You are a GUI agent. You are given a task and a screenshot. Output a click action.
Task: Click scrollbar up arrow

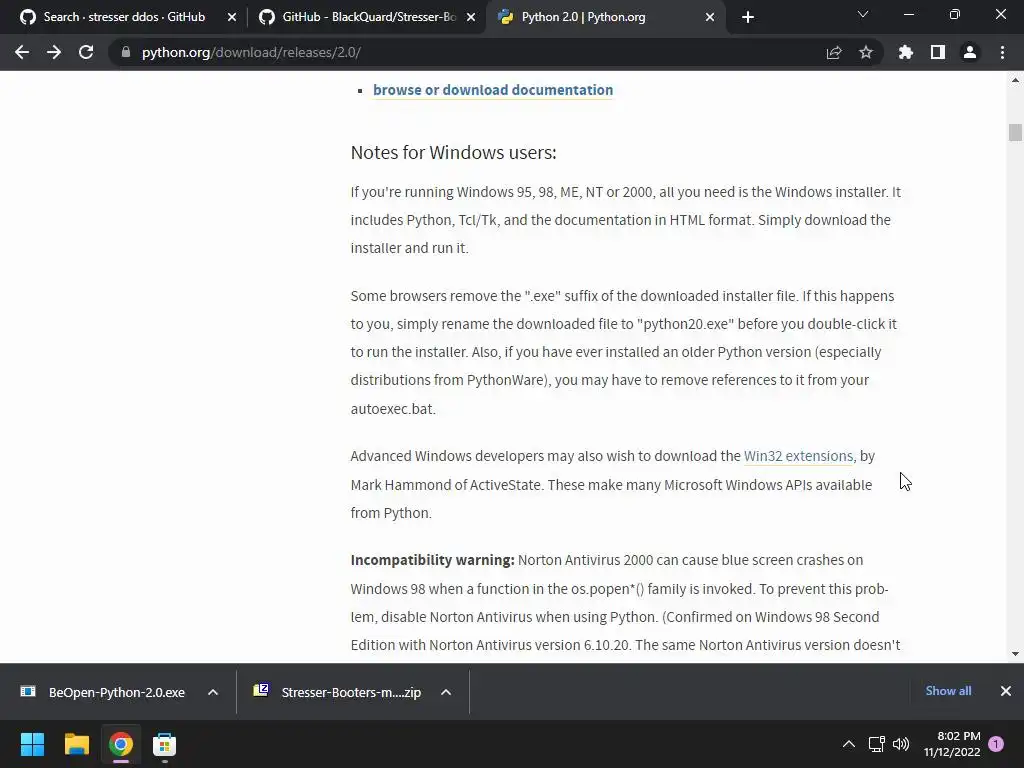[x=1015, y=80]
